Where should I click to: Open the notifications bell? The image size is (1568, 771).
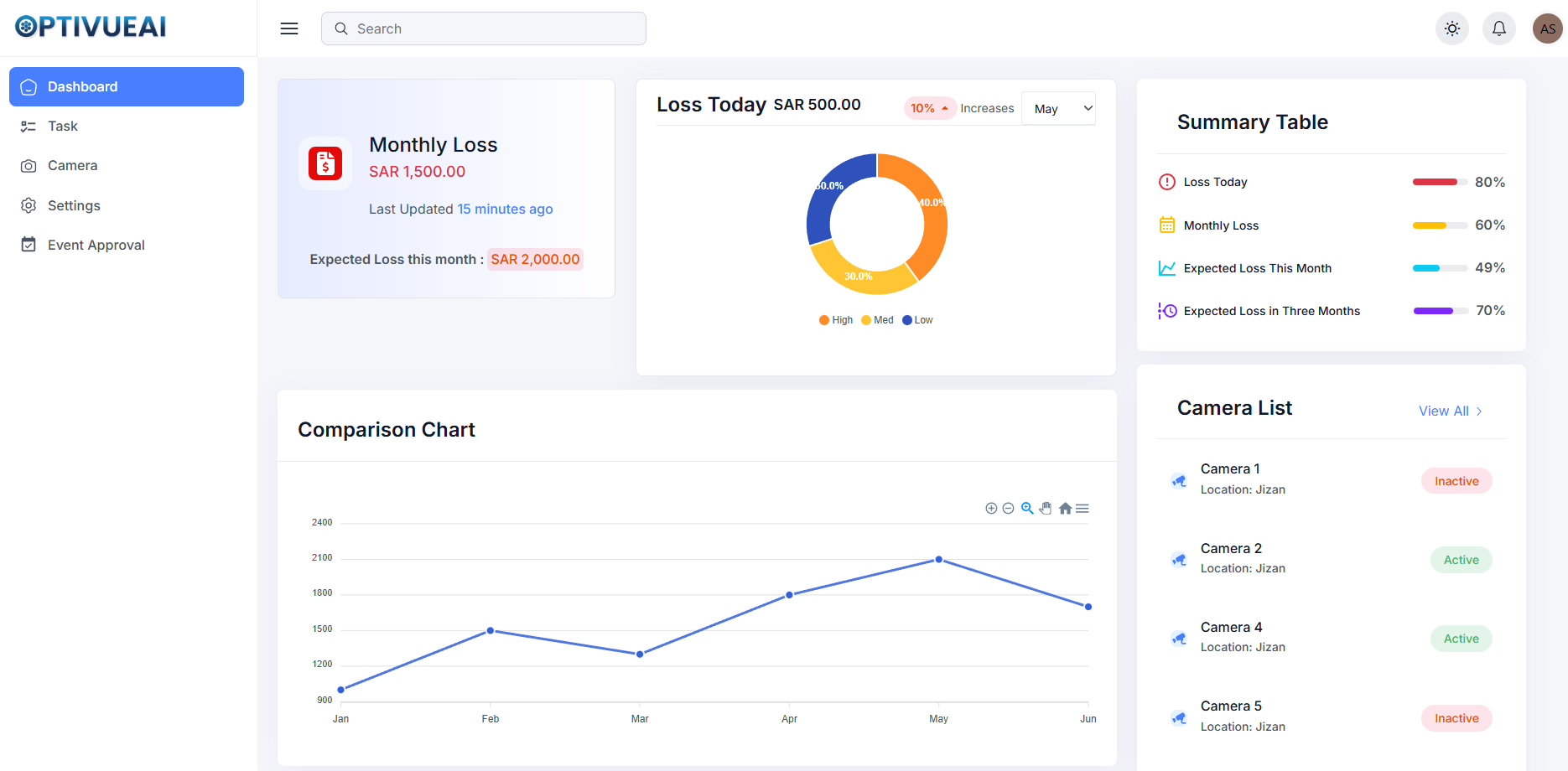1499,28
